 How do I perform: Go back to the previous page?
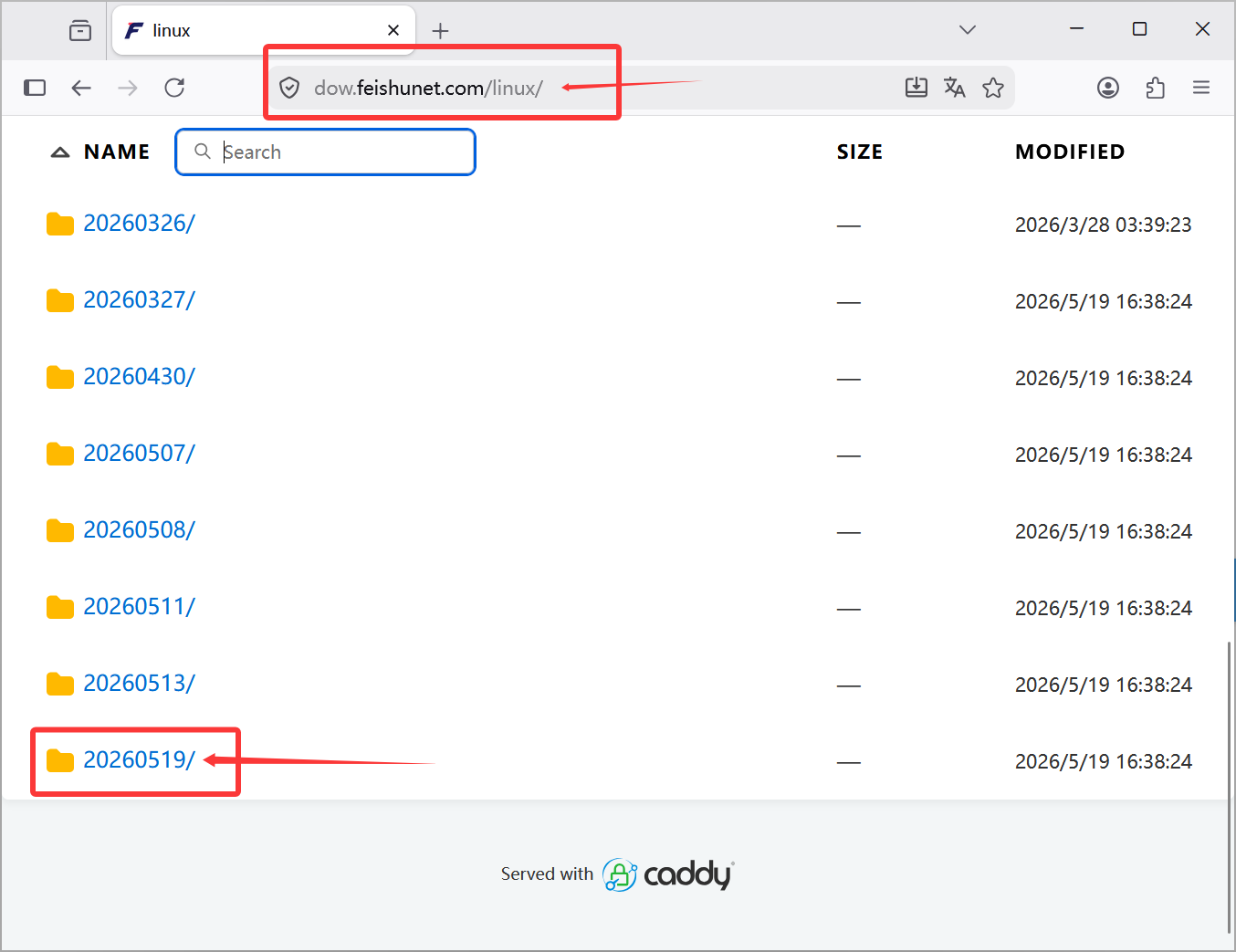[x=81, y=88]
